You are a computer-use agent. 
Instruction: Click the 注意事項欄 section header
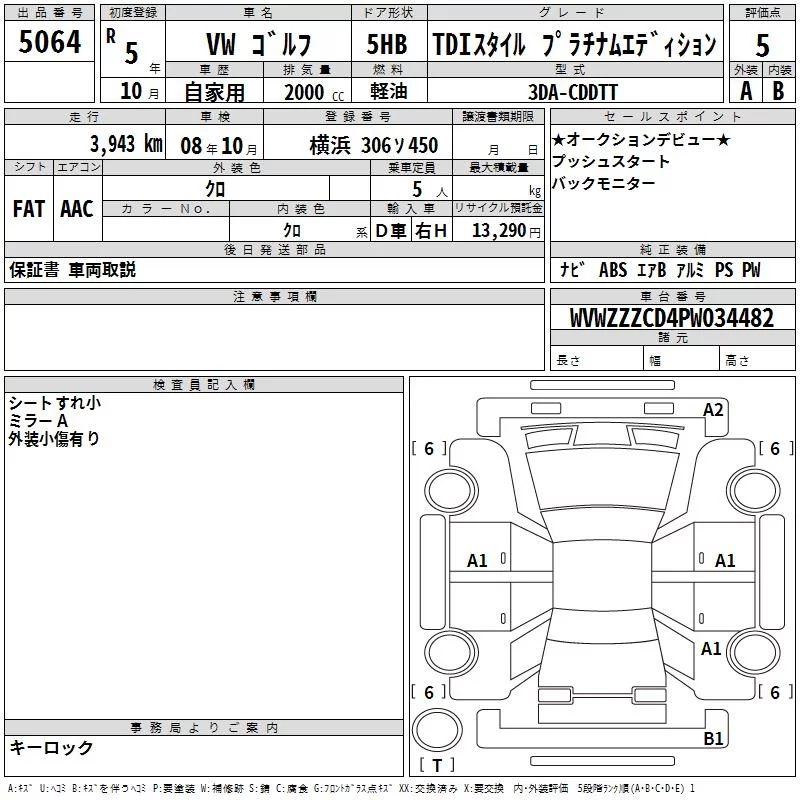click(x=274, y=296)
